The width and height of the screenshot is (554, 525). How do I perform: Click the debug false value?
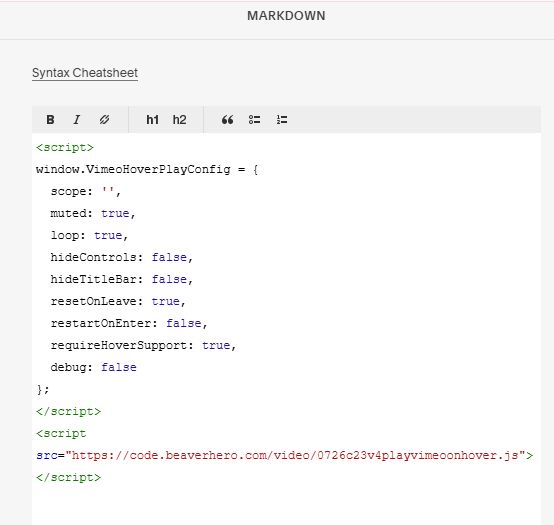[119, 367]
